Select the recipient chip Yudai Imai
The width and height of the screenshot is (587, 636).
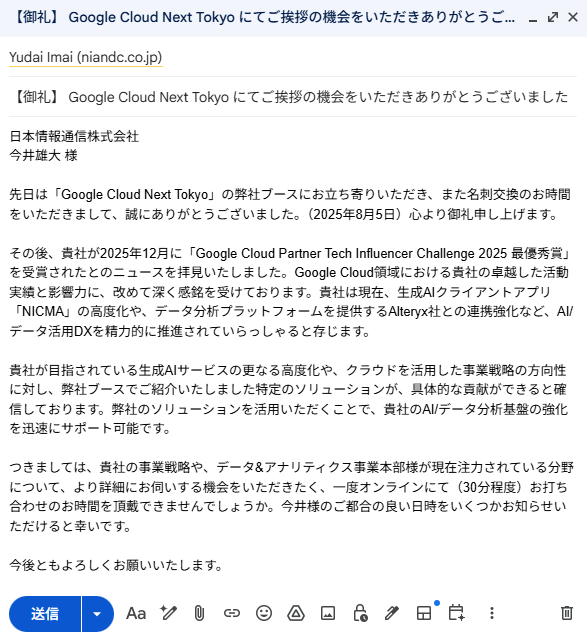pos(86,57)
